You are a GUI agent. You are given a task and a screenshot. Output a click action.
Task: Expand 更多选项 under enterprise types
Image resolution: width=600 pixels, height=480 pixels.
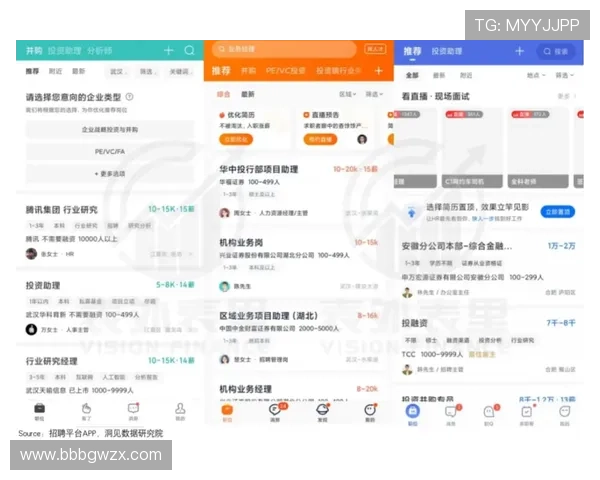pos(110,174)
